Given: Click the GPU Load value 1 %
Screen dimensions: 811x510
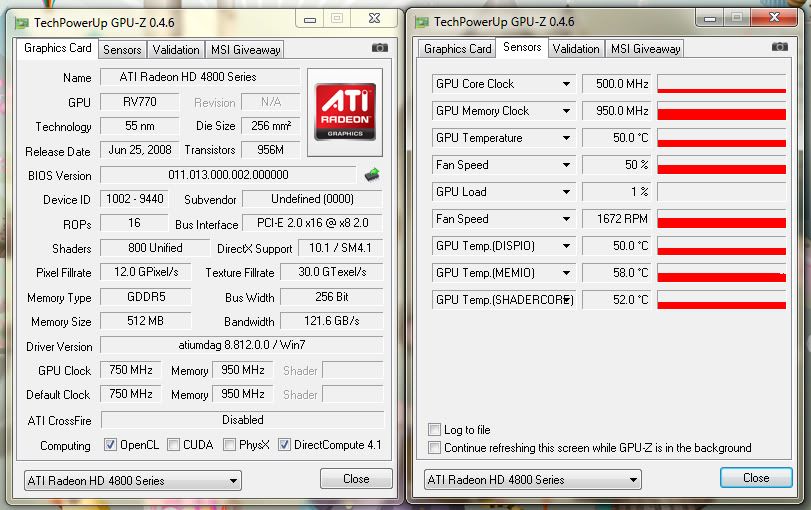Looking at the screenshot, I should [x=616, y=192].
